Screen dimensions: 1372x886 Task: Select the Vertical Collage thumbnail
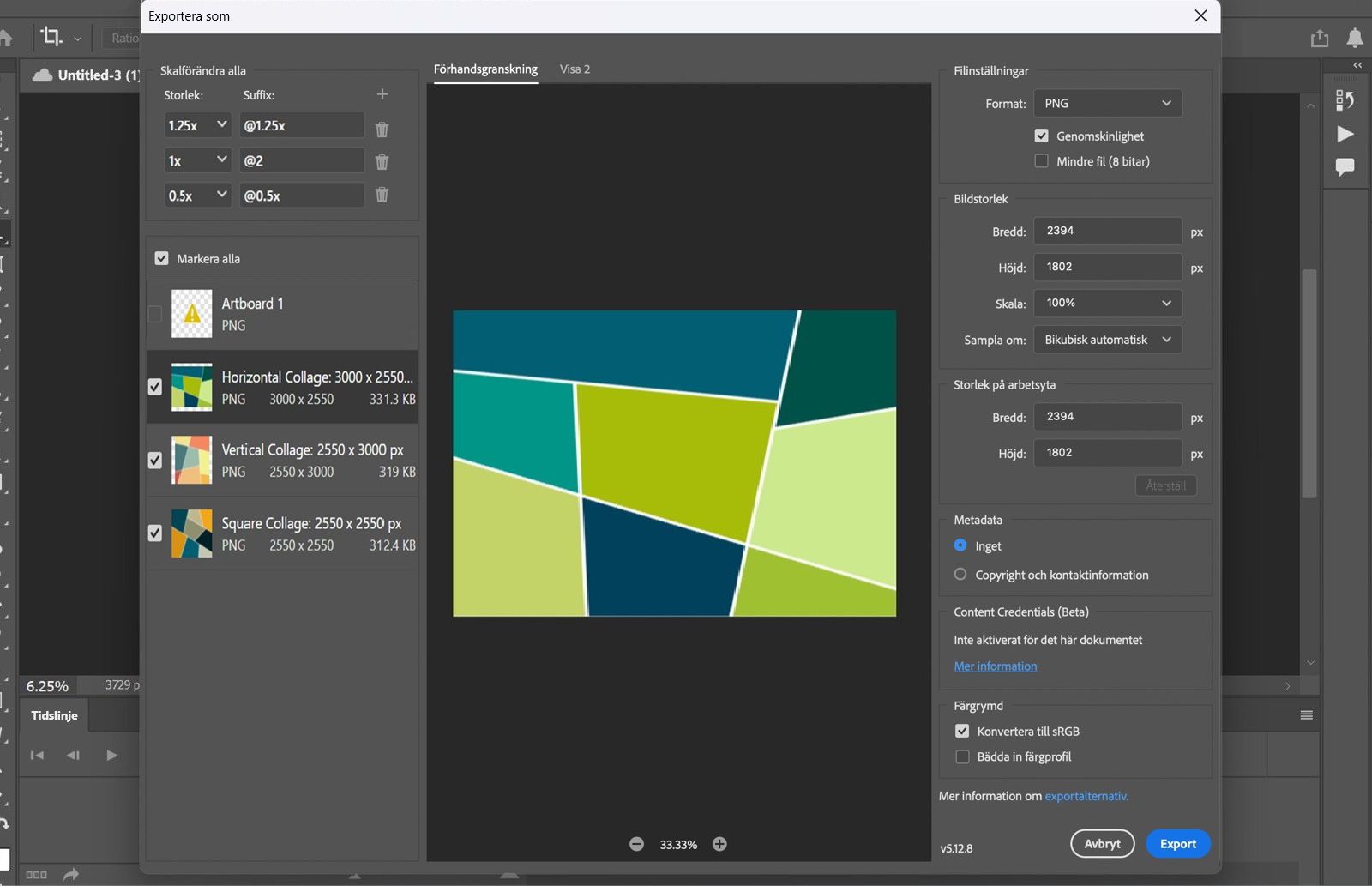(x=192, y=461)
